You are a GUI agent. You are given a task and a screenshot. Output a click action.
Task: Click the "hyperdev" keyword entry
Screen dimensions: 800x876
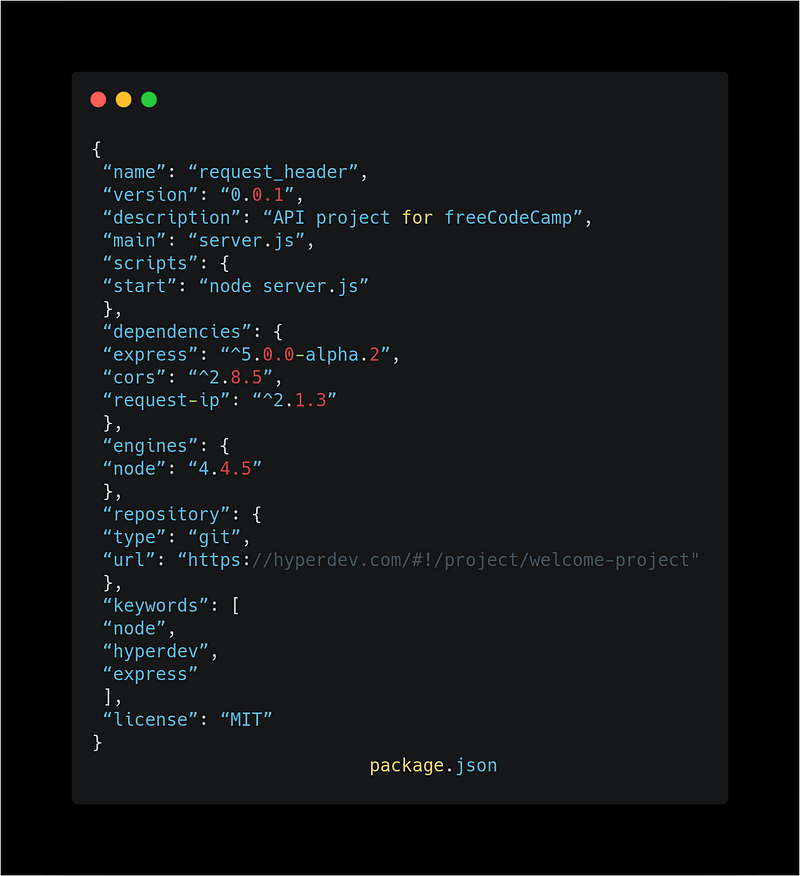[x=156, y=651]
